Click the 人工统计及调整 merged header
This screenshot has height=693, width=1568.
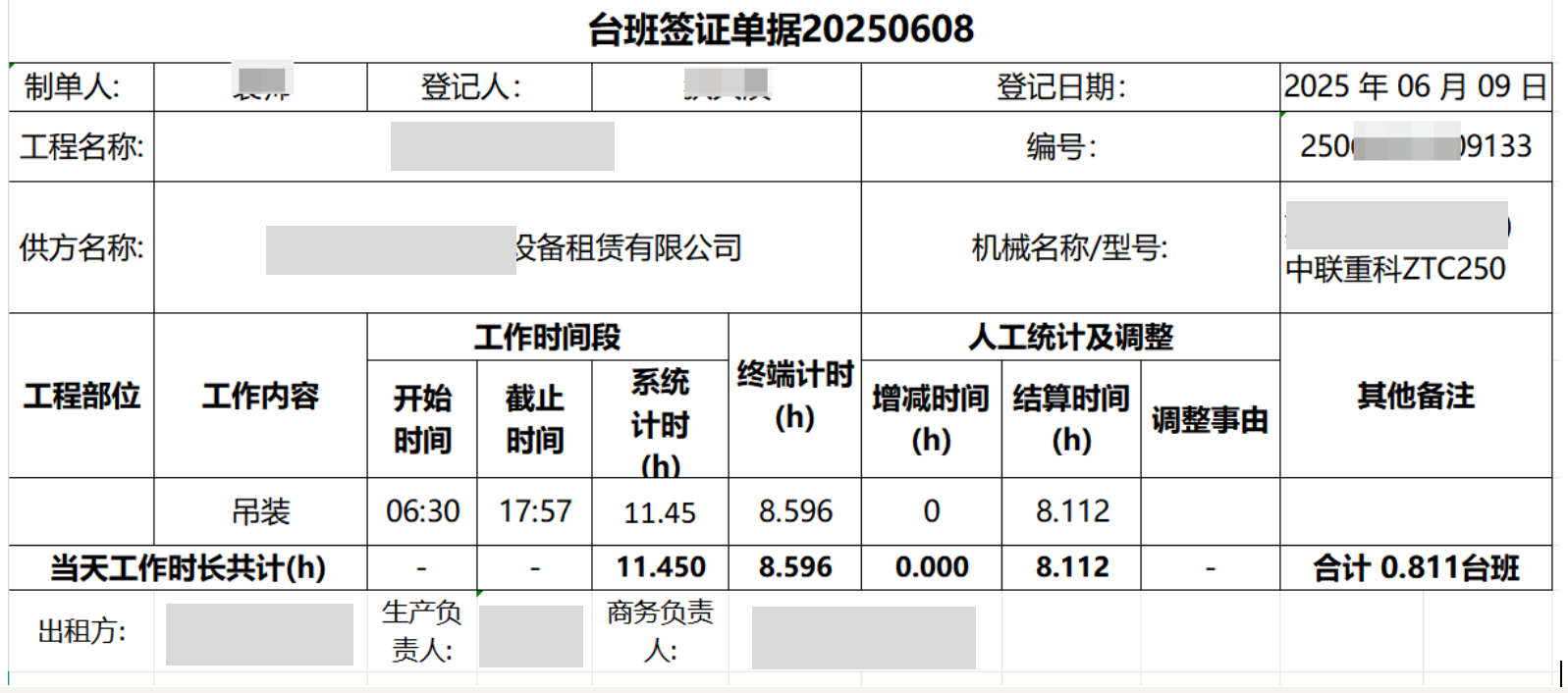[x=1070, y=337]
